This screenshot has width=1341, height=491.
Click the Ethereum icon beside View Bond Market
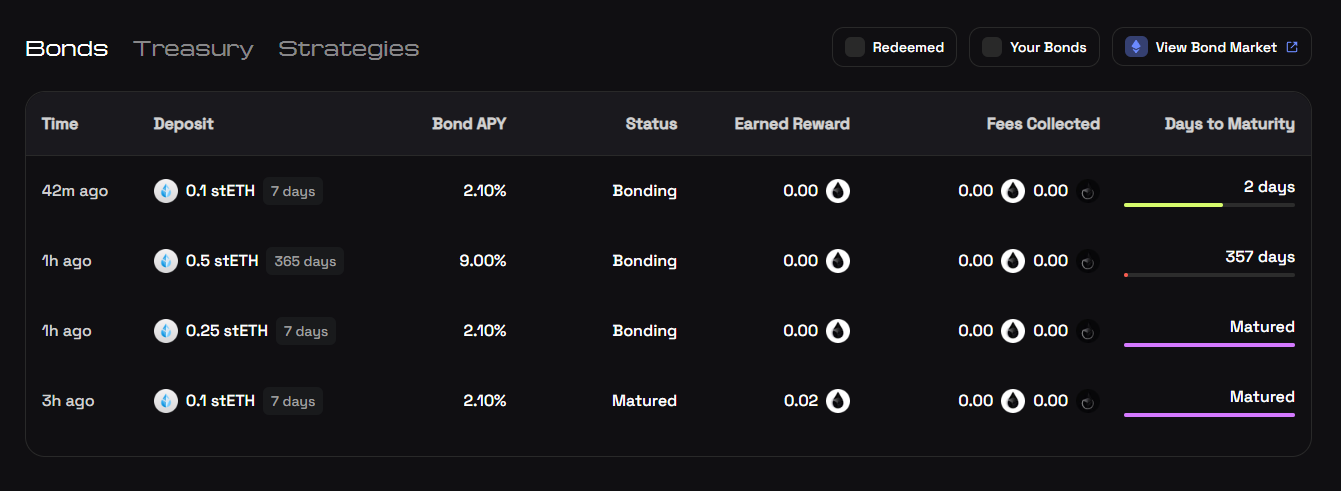tap(1136, 47)
